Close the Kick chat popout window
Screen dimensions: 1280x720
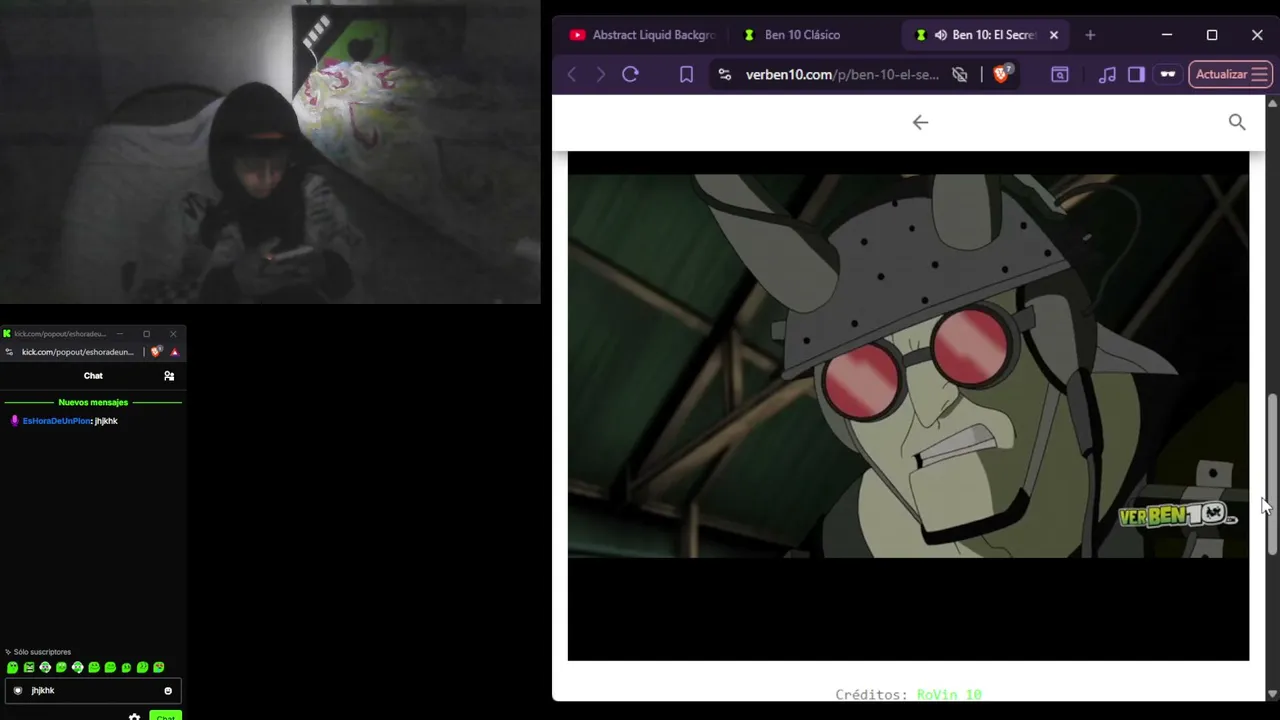point(173,334)
